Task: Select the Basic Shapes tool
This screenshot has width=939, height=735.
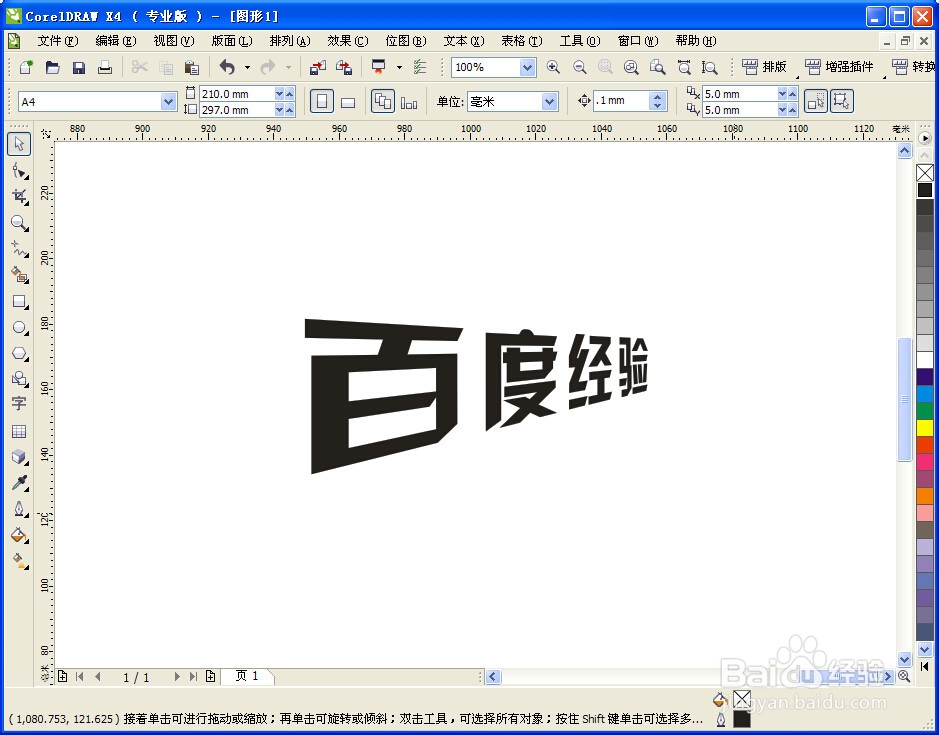Action: tap(19, 379)
